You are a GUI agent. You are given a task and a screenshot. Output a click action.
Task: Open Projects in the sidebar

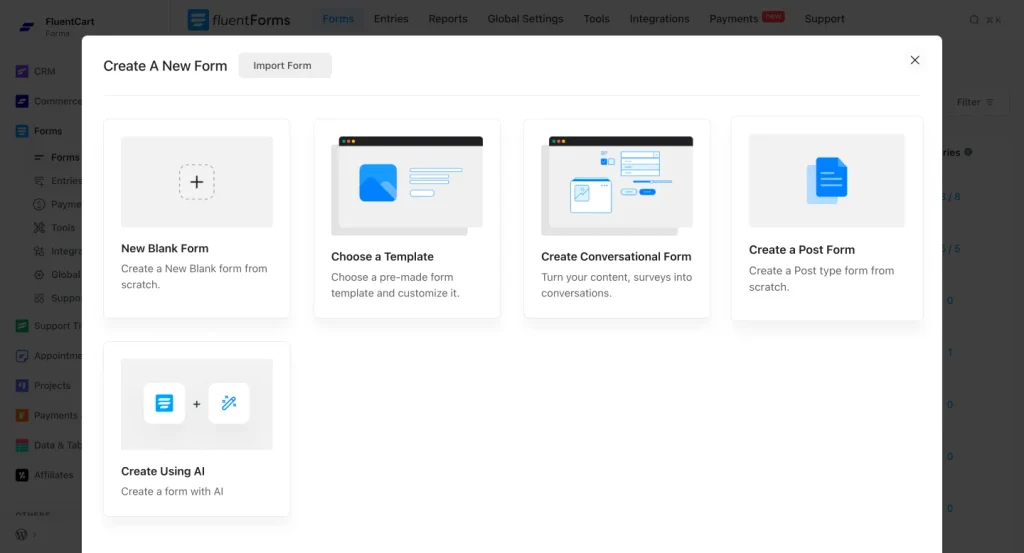click(42, 386)
